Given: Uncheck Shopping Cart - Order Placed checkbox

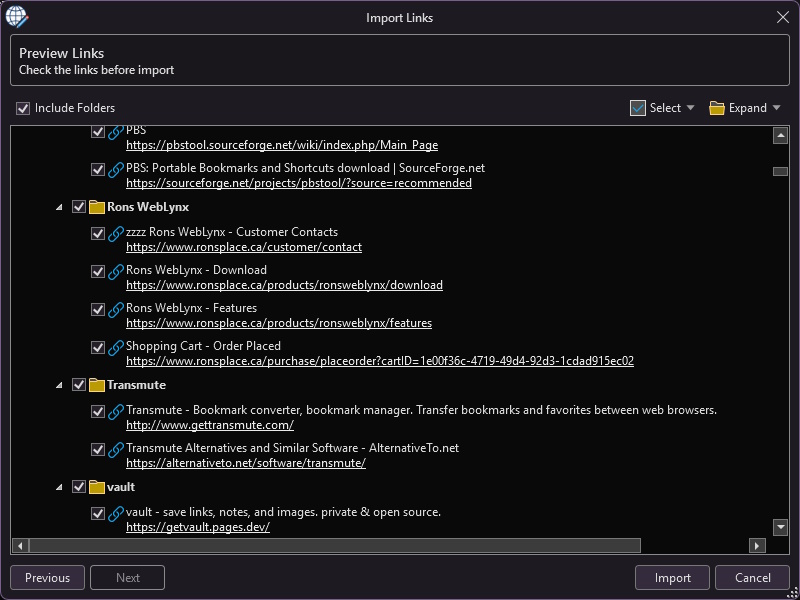Looking at the screenshot, I should tap(97, 347).
